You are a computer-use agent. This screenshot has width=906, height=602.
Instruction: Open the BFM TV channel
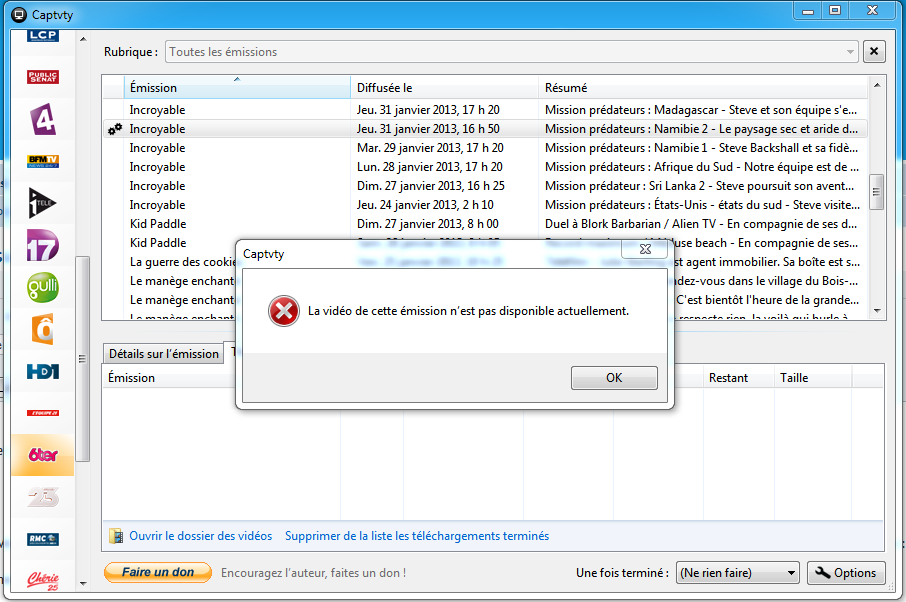pyautogui.click(x=43, y=161)
